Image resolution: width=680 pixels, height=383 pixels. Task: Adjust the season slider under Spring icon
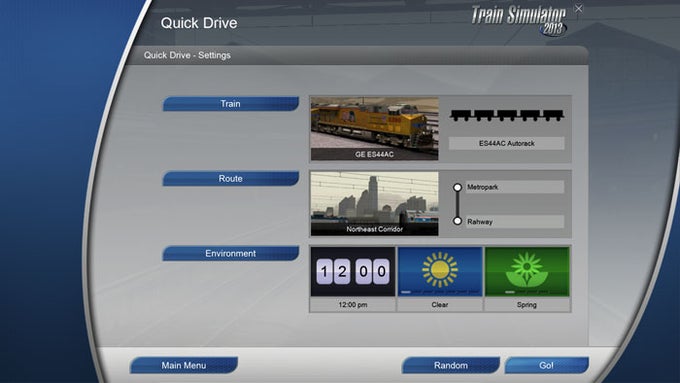pyautogui.click(x=526, y=292)
